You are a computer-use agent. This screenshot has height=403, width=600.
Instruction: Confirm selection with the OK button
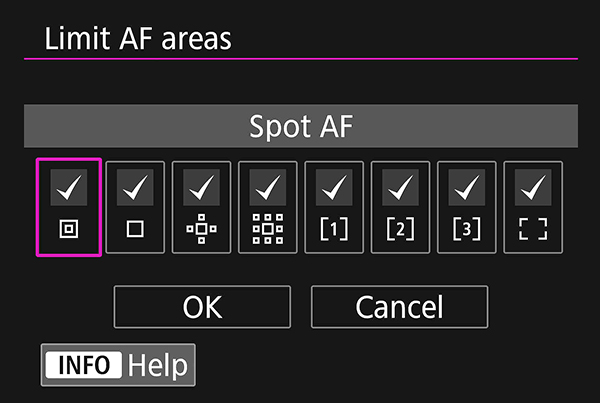(202, 307)
